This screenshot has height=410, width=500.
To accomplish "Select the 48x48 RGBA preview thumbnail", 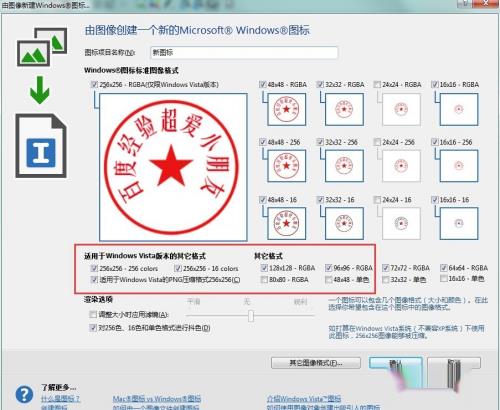I will coord(287,109).
